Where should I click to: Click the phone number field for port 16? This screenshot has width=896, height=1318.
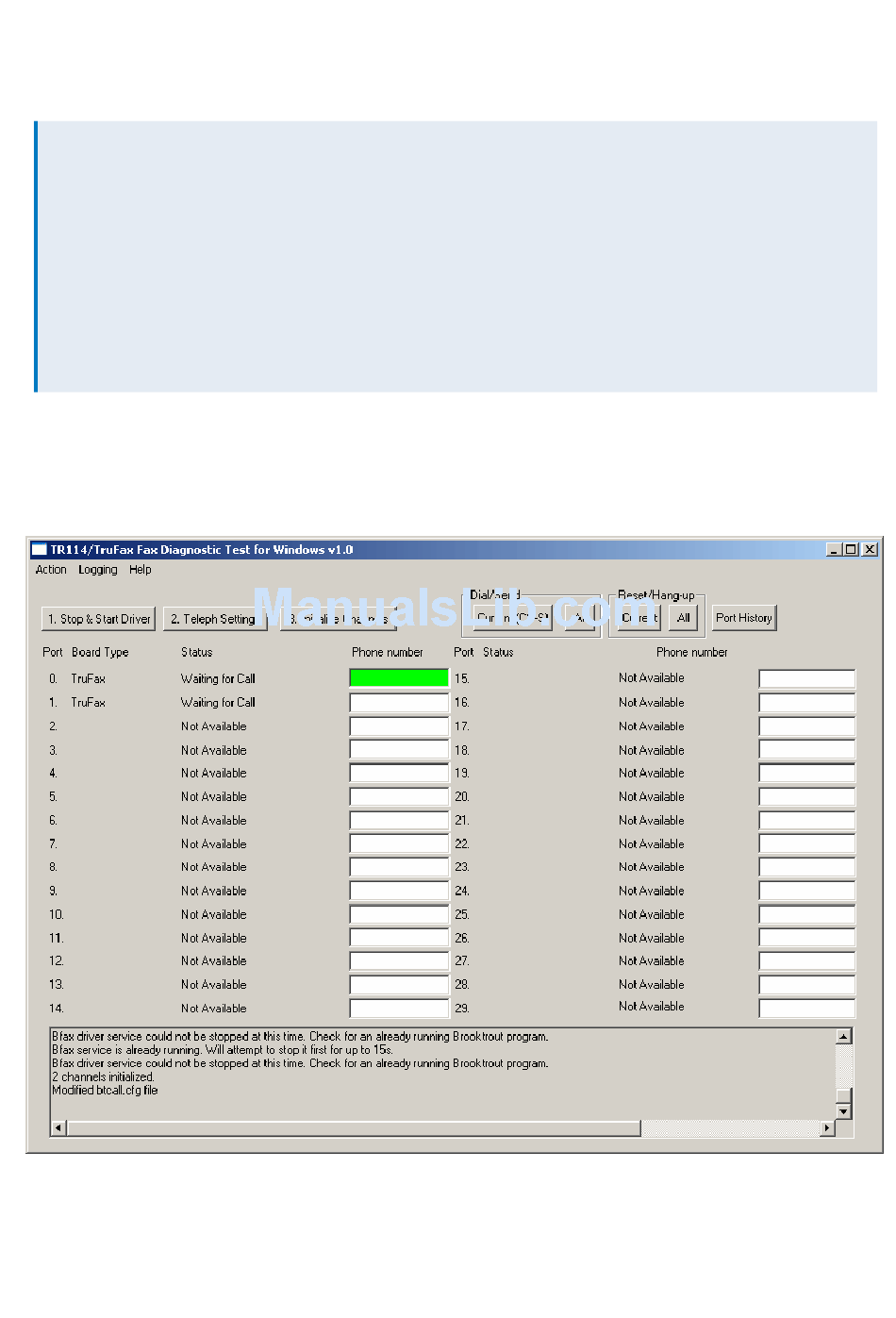tap(806, 702)
